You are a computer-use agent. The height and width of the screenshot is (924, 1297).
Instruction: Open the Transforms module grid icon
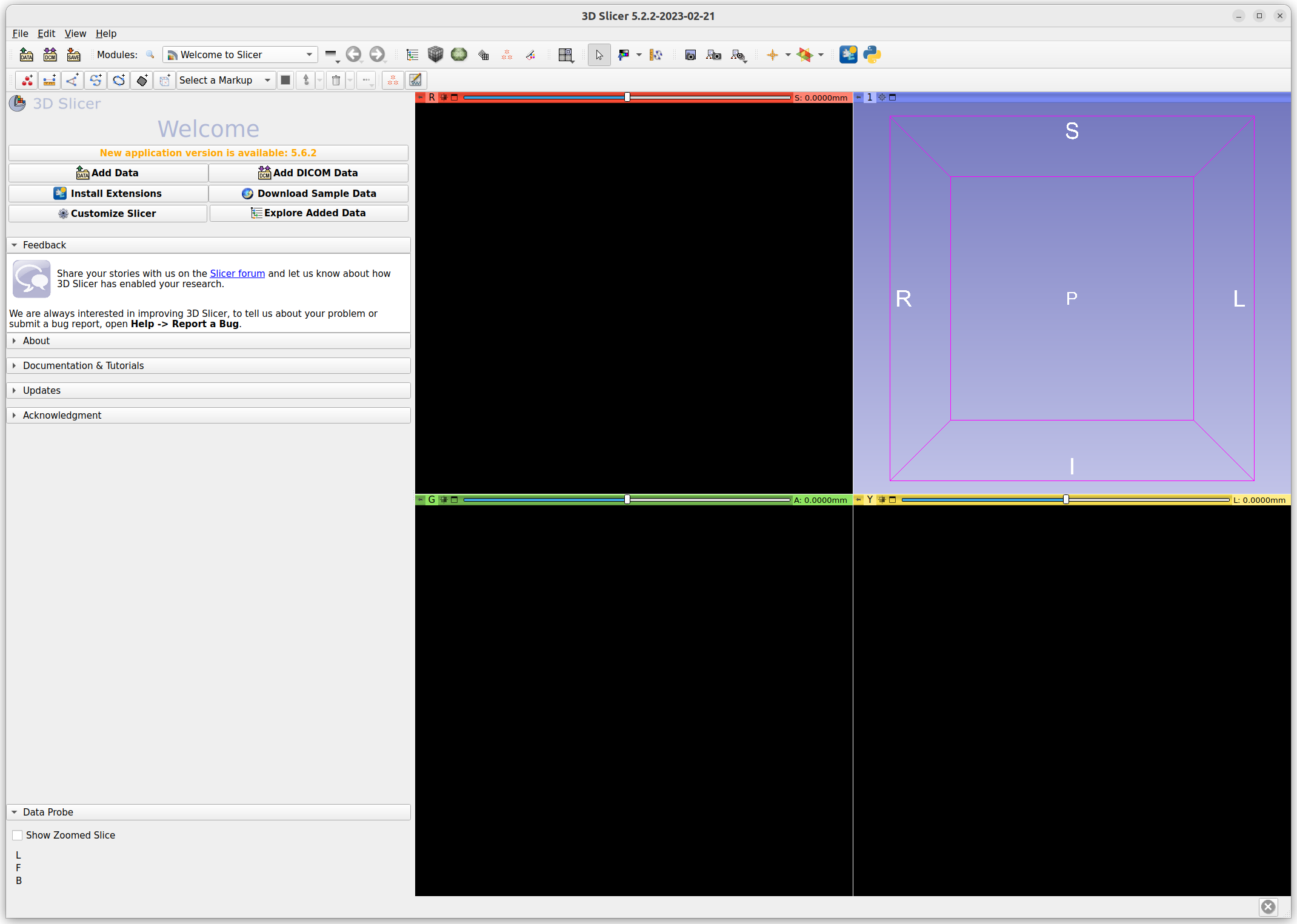[483, 55]
